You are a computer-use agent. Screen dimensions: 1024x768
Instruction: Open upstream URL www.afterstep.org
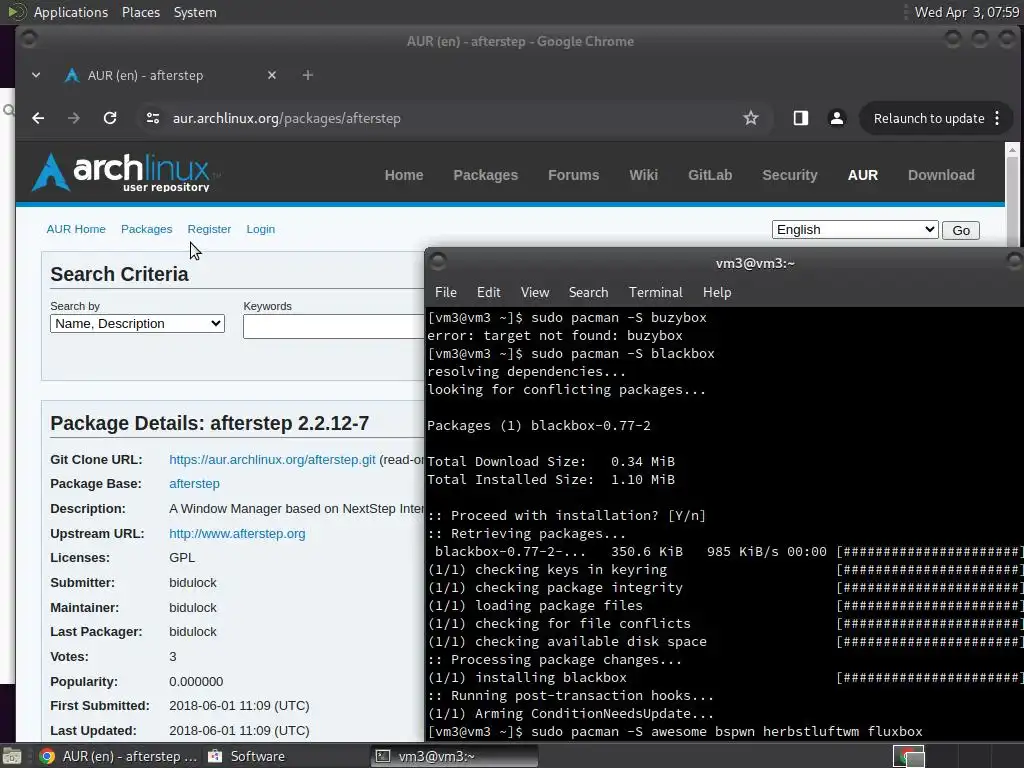pyautogui.click(x=237, y=534)
